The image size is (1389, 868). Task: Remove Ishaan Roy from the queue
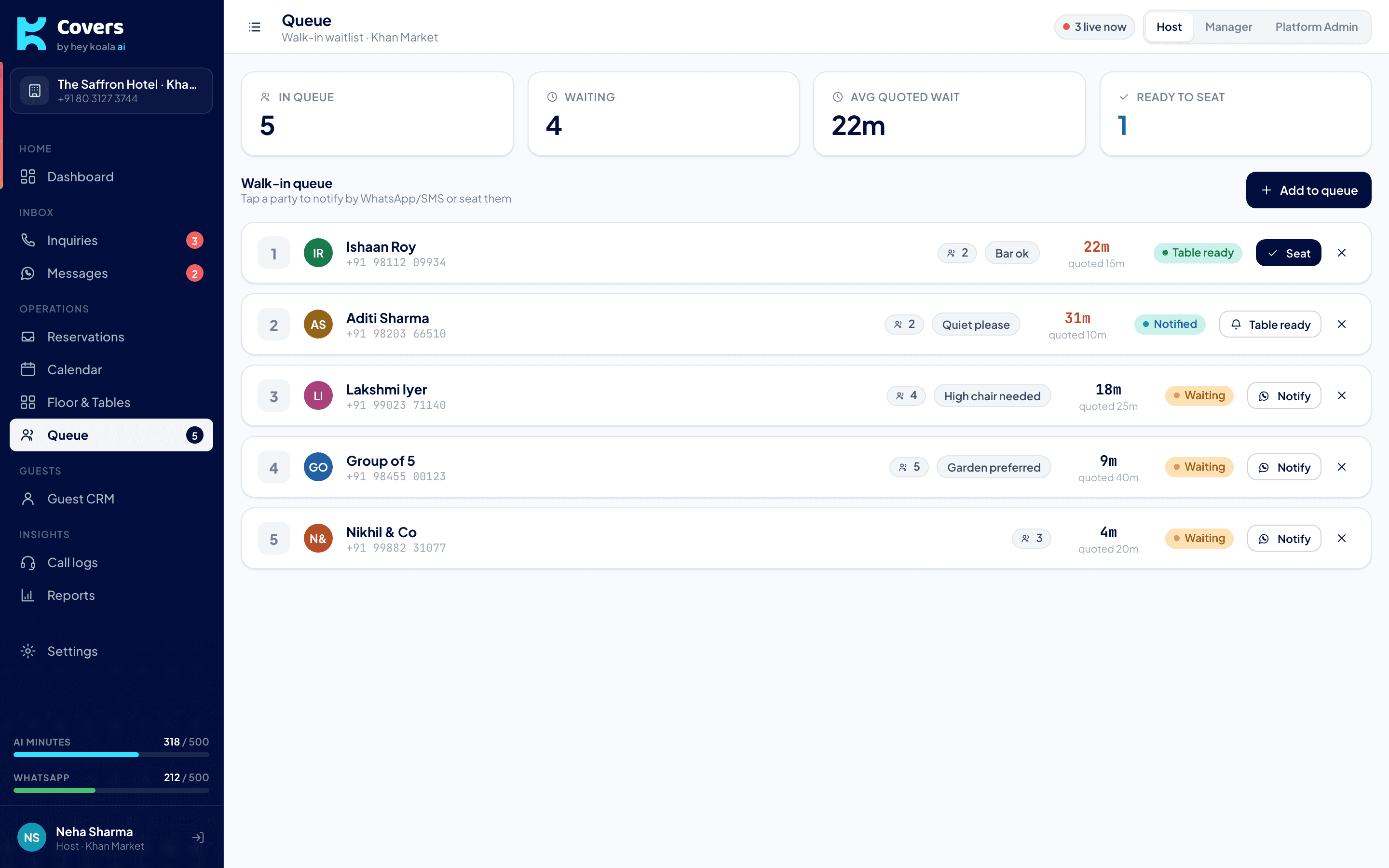pos(1341,253)
